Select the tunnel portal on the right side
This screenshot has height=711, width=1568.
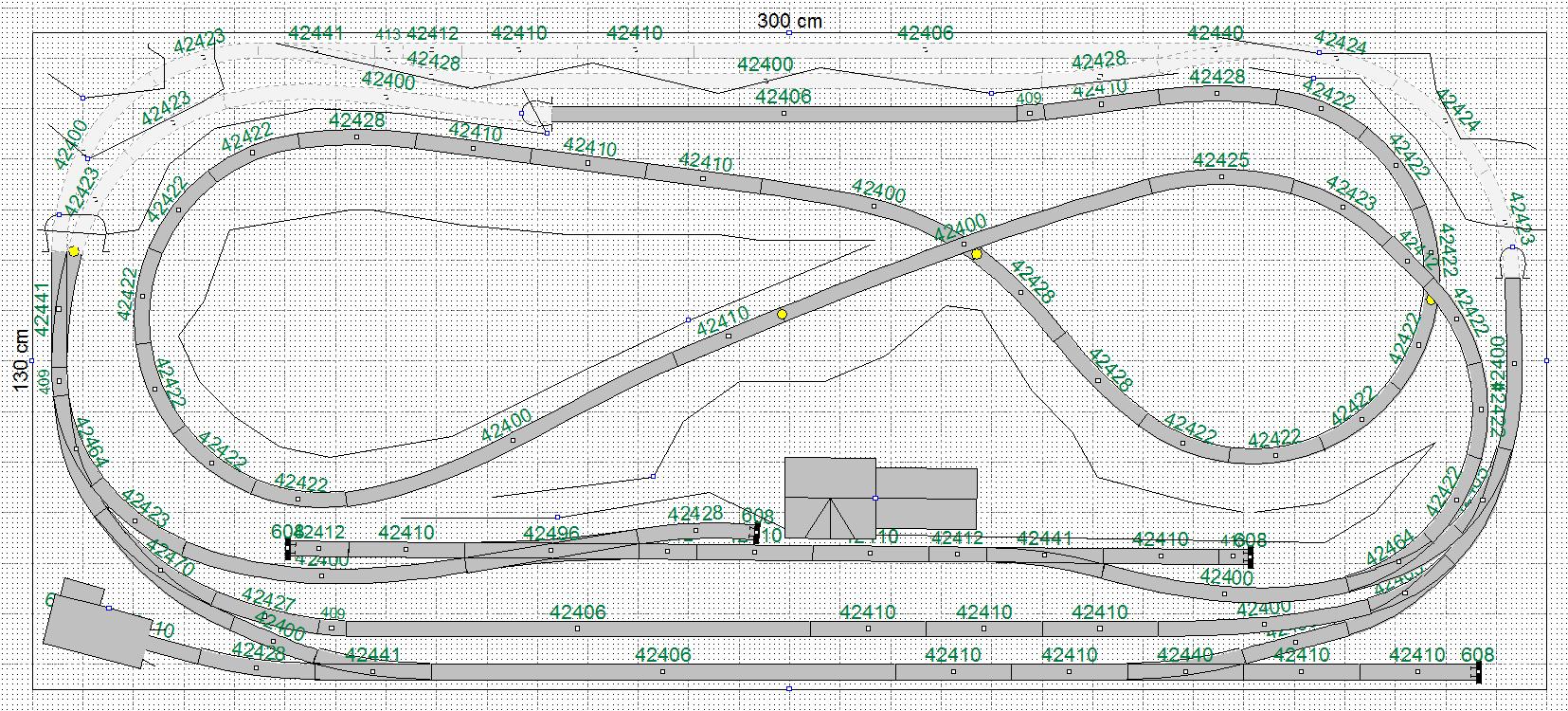click(x=1513, y=260)
